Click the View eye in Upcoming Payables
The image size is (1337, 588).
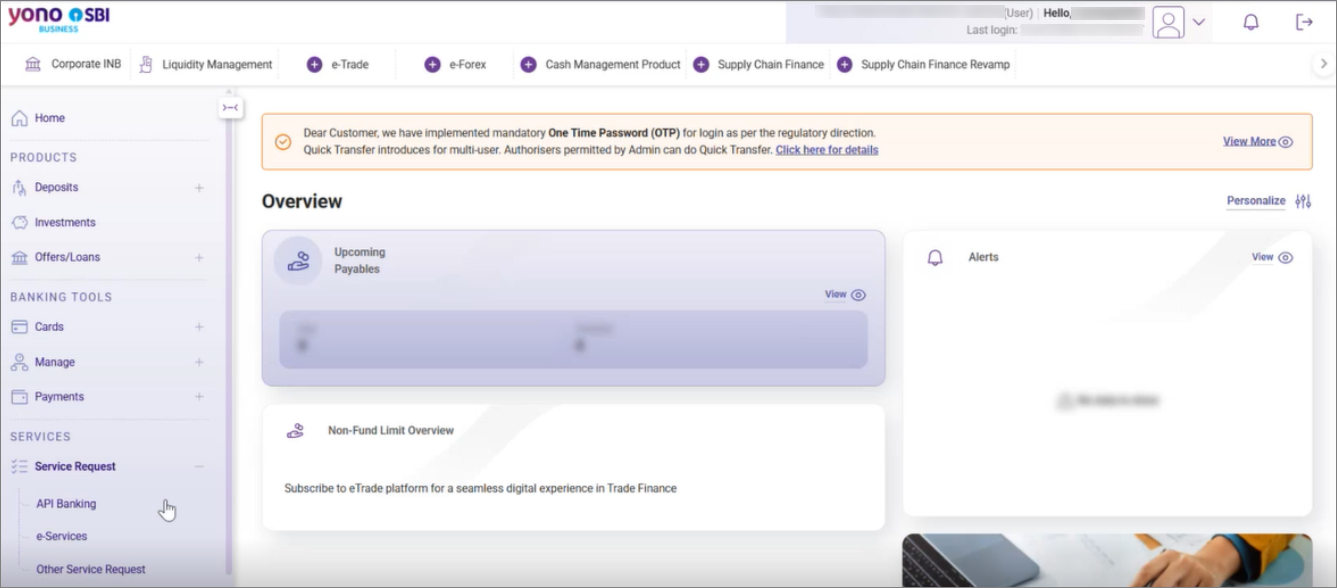click(858, 295)
